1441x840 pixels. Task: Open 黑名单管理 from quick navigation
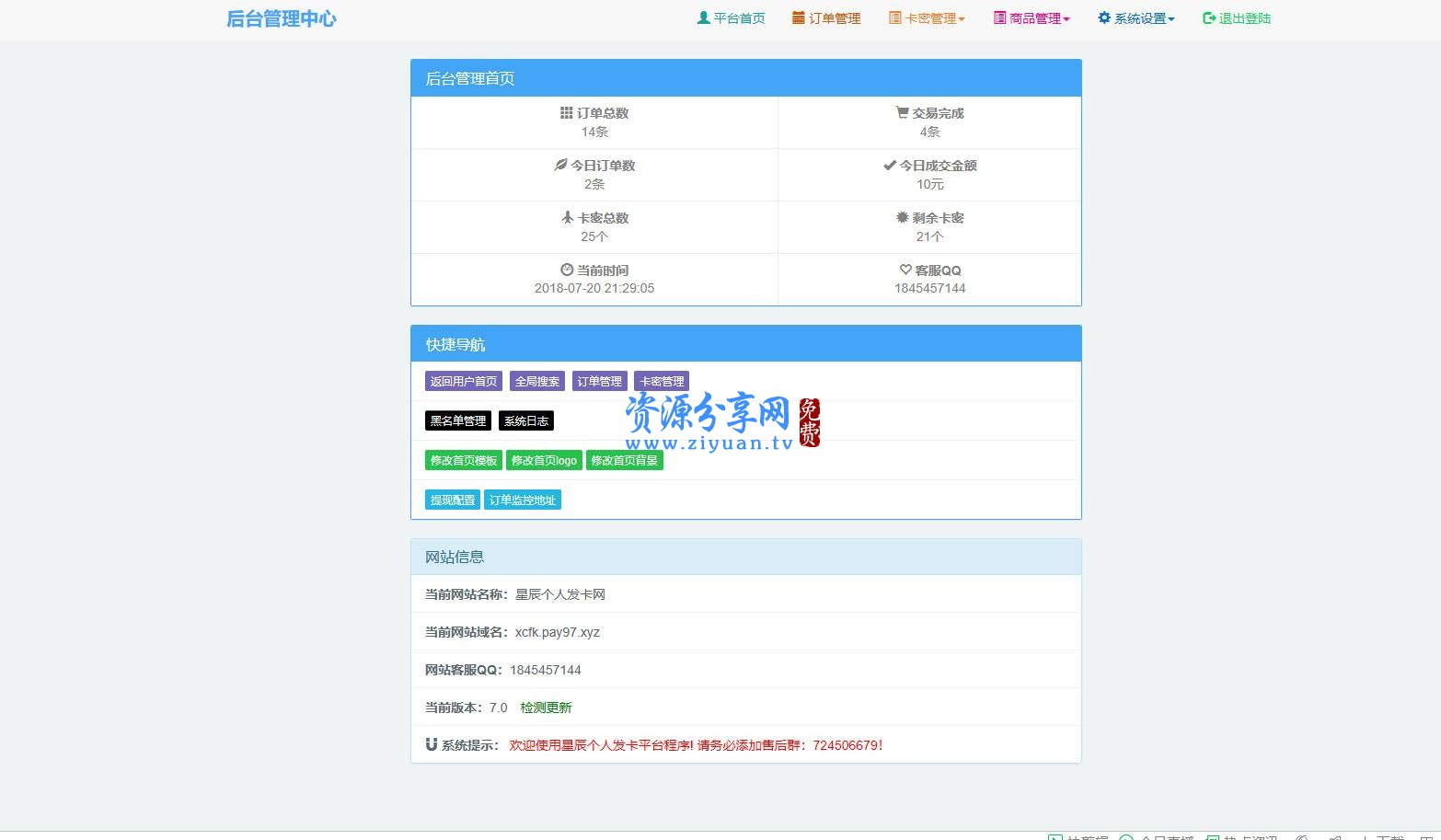tap(458, 420)
